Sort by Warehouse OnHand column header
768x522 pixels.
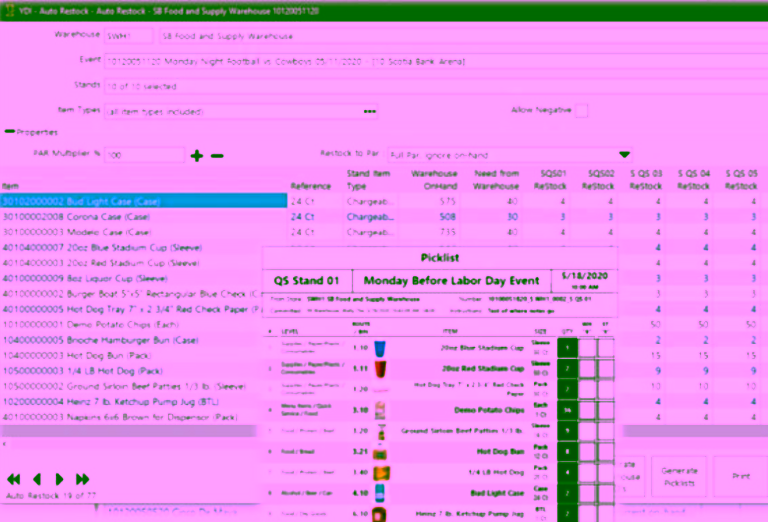pyautogui.click(x=434, y=180)
